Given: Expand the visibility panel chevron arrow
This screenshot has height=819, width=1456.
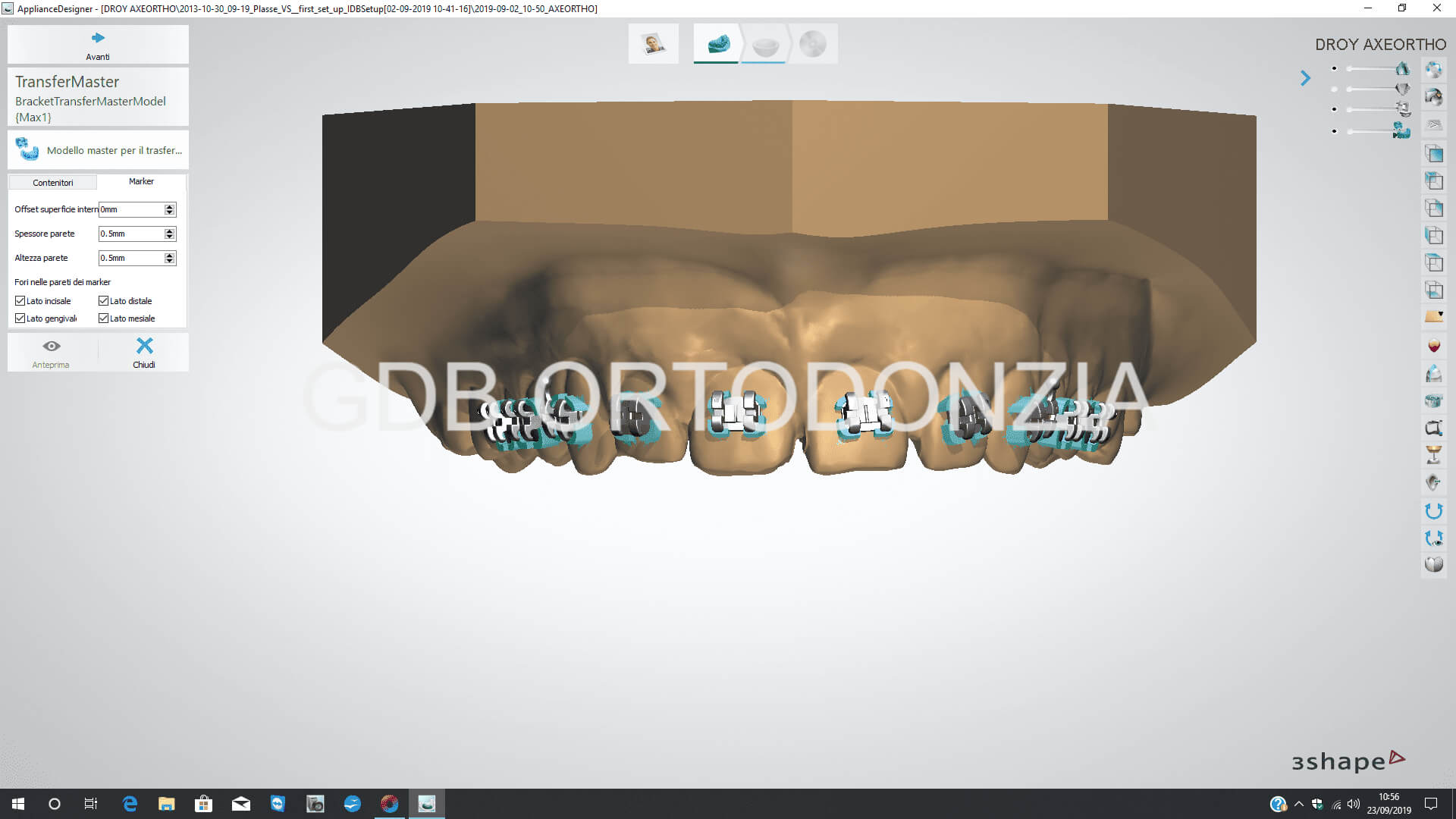Looking at the screenshot, I should [x=1305, y=78].
